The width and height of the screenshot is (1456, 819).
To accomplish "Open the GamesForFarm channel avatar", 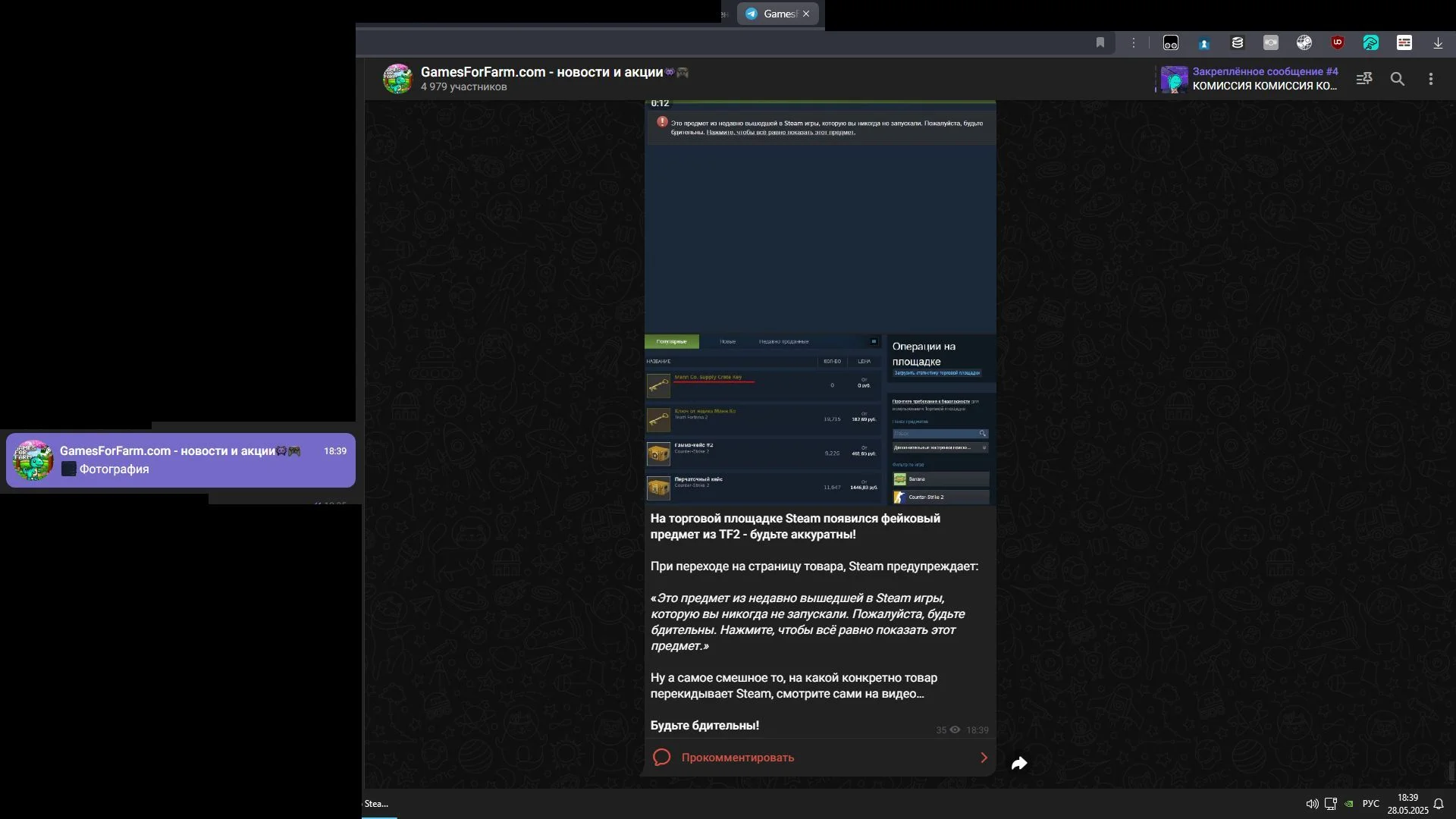I will point(398,79).
